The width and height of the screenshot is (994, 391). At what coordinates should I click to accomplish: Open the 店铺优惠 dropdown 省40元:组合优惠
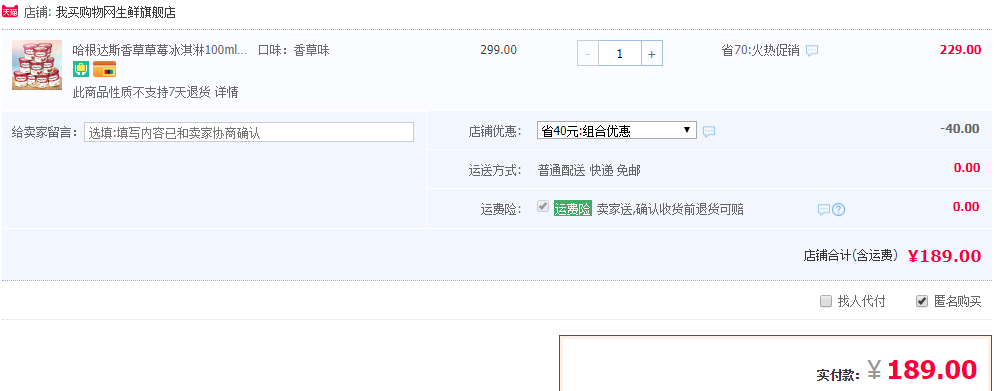[x=617, y=131]
